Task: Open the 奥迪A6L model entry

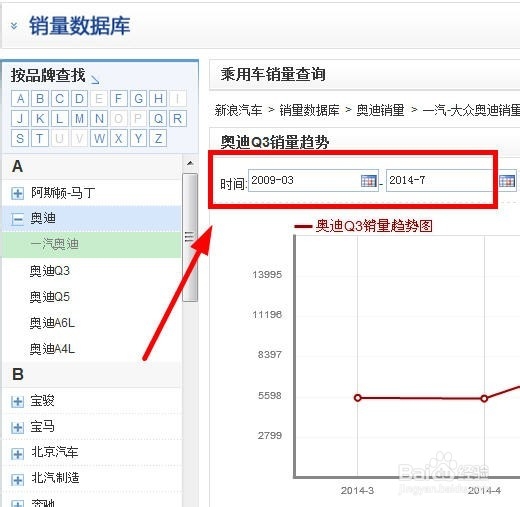Action: pos(52,323)
